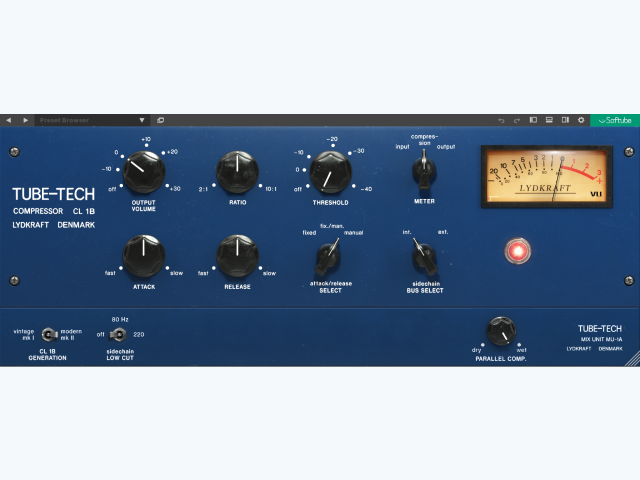
Task: Click the 2:1 ratio mark
Action: tap(203, 189)
